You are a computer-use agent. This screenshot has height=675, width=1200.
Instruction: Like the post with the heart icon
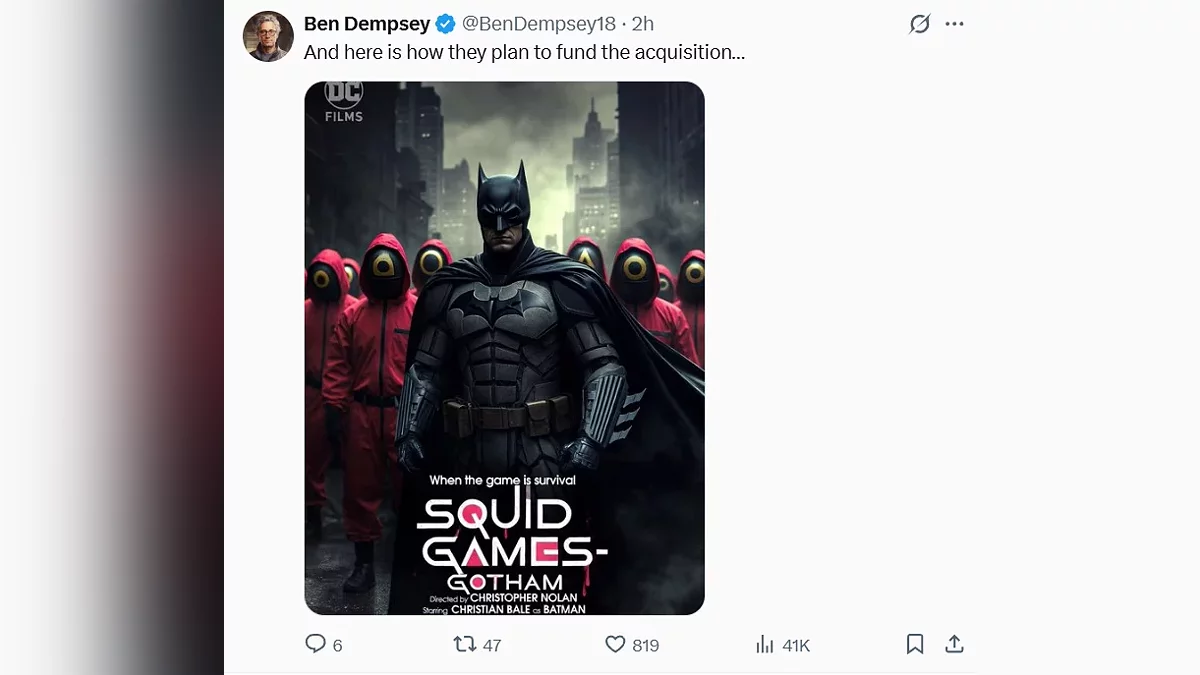coord(615,644)
